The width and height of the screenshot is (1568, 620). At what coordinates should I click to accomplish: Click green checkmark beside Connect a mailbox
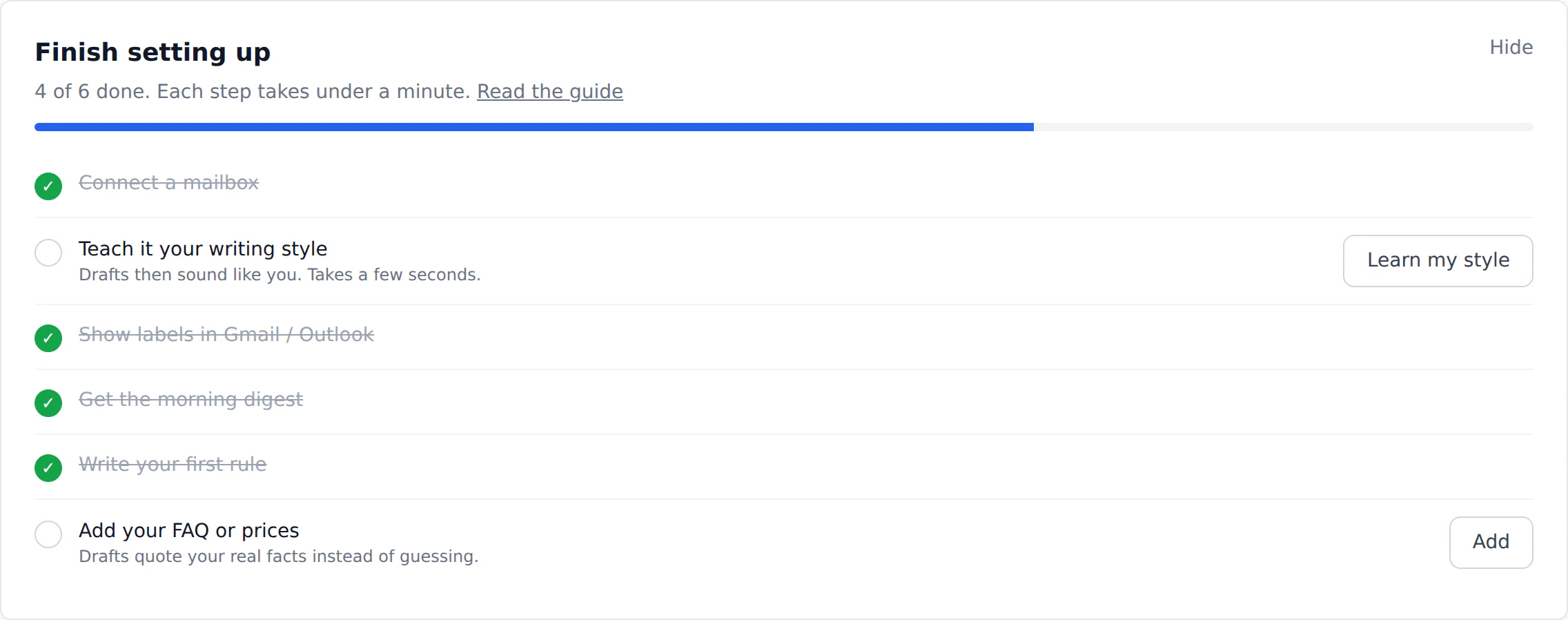[x=48, y=186]
